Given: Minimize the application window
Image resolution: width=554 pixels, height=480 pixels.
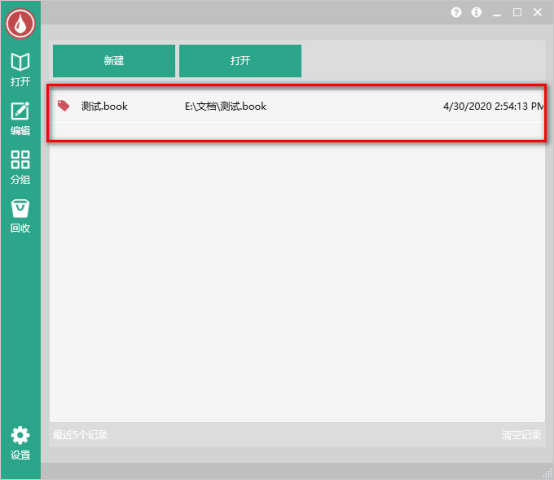Looking at the screenshot, I should tap(497, 13).
